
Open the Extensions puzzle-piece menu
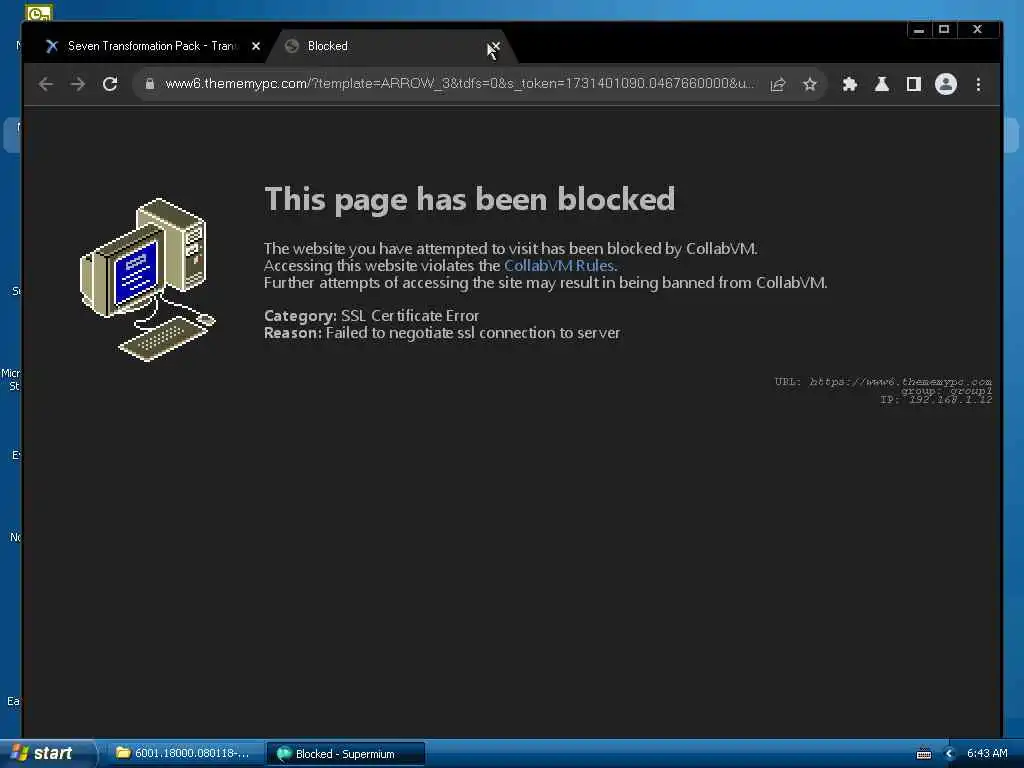[x=849, y=84]
